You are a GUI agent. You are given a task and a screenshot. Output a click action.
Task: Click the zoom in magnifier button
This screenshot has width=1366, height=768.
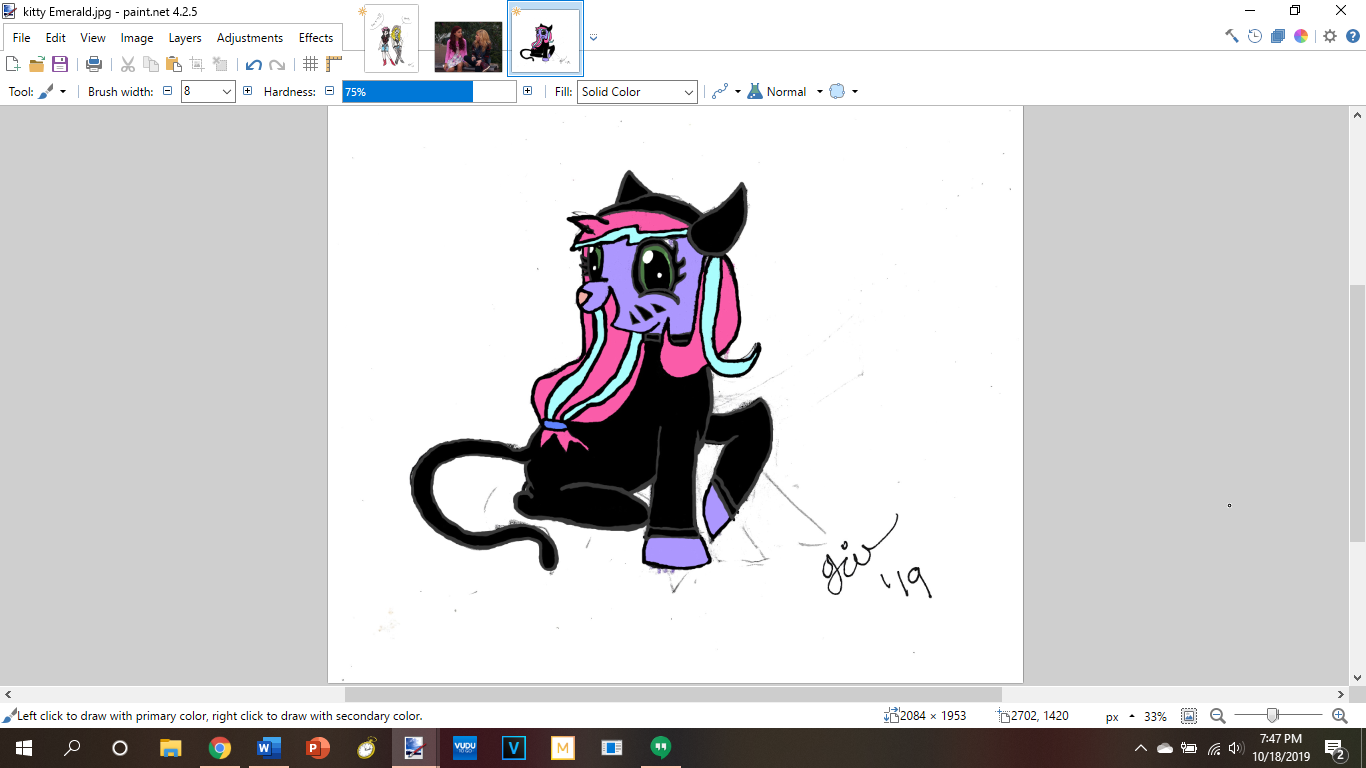(x=1340, y=716)
